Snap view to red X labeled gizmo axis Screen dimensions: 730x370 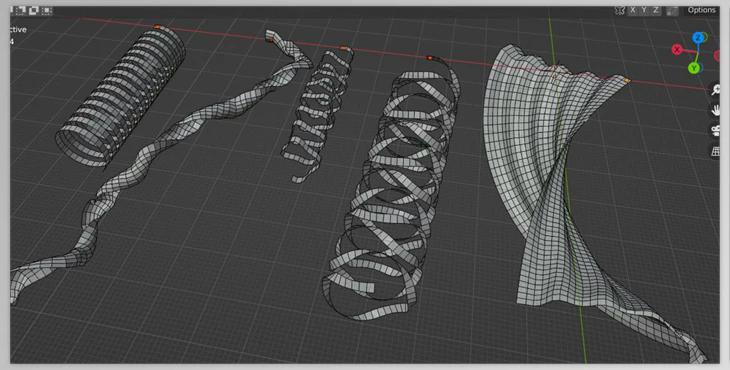pyautogui.click(x=677, y=49)
